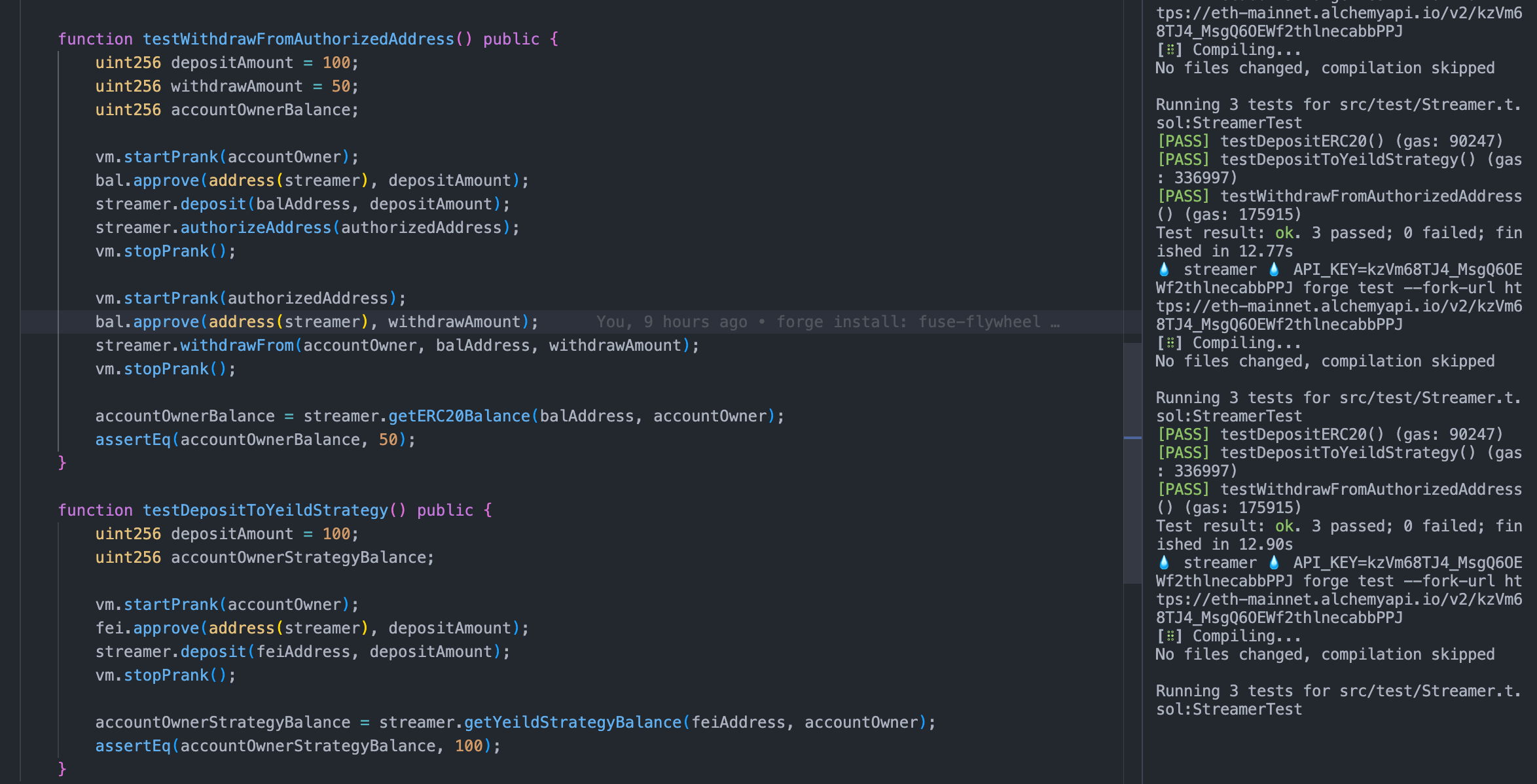This screenshot has height=784, width=1537.
Task: Click 'uint256 accountOwnerBalance;' declaration line
Action: (226, 110)
